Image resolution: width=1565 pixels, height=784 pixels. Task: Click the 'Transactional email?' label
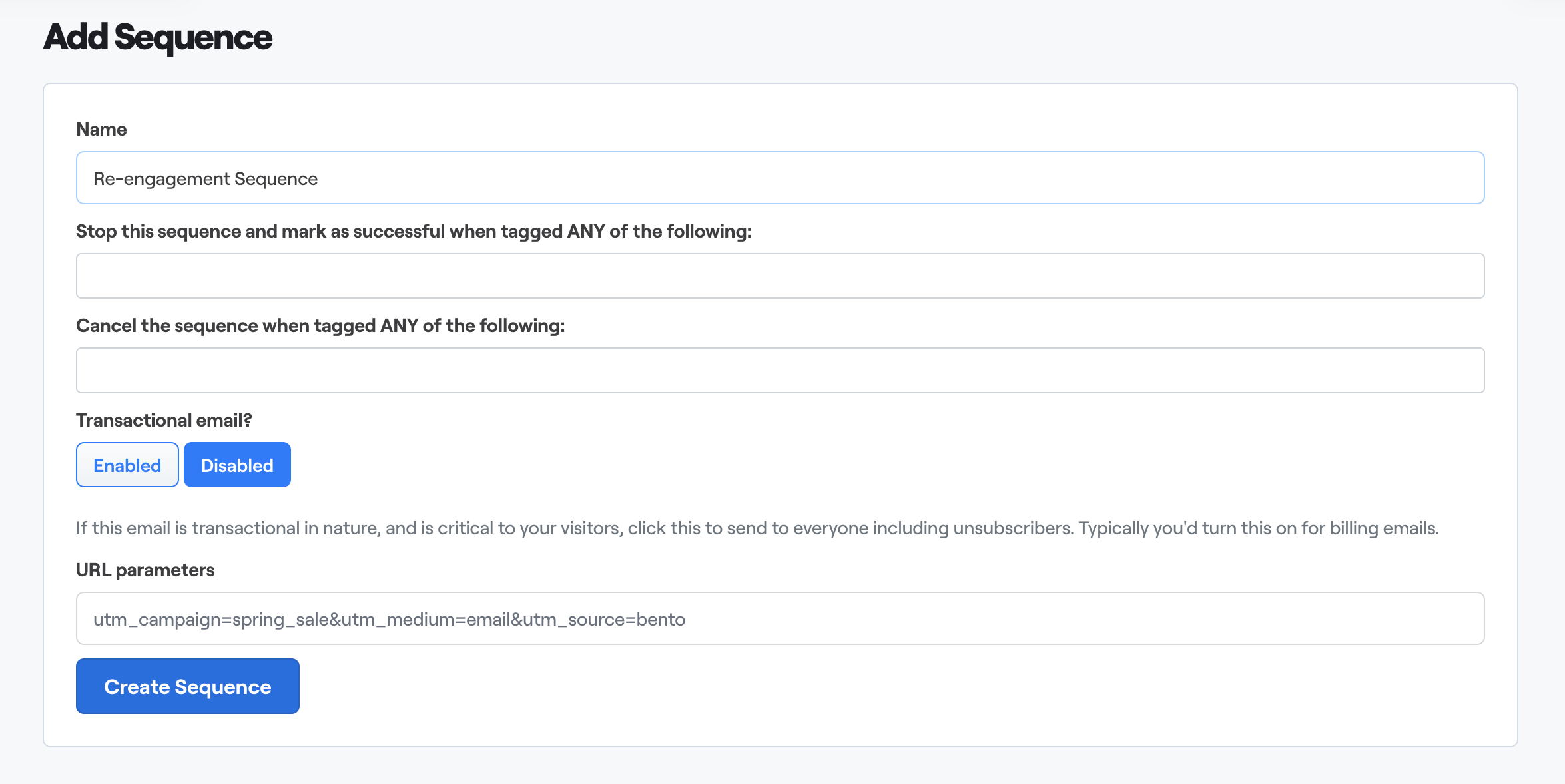pos(164,420)
